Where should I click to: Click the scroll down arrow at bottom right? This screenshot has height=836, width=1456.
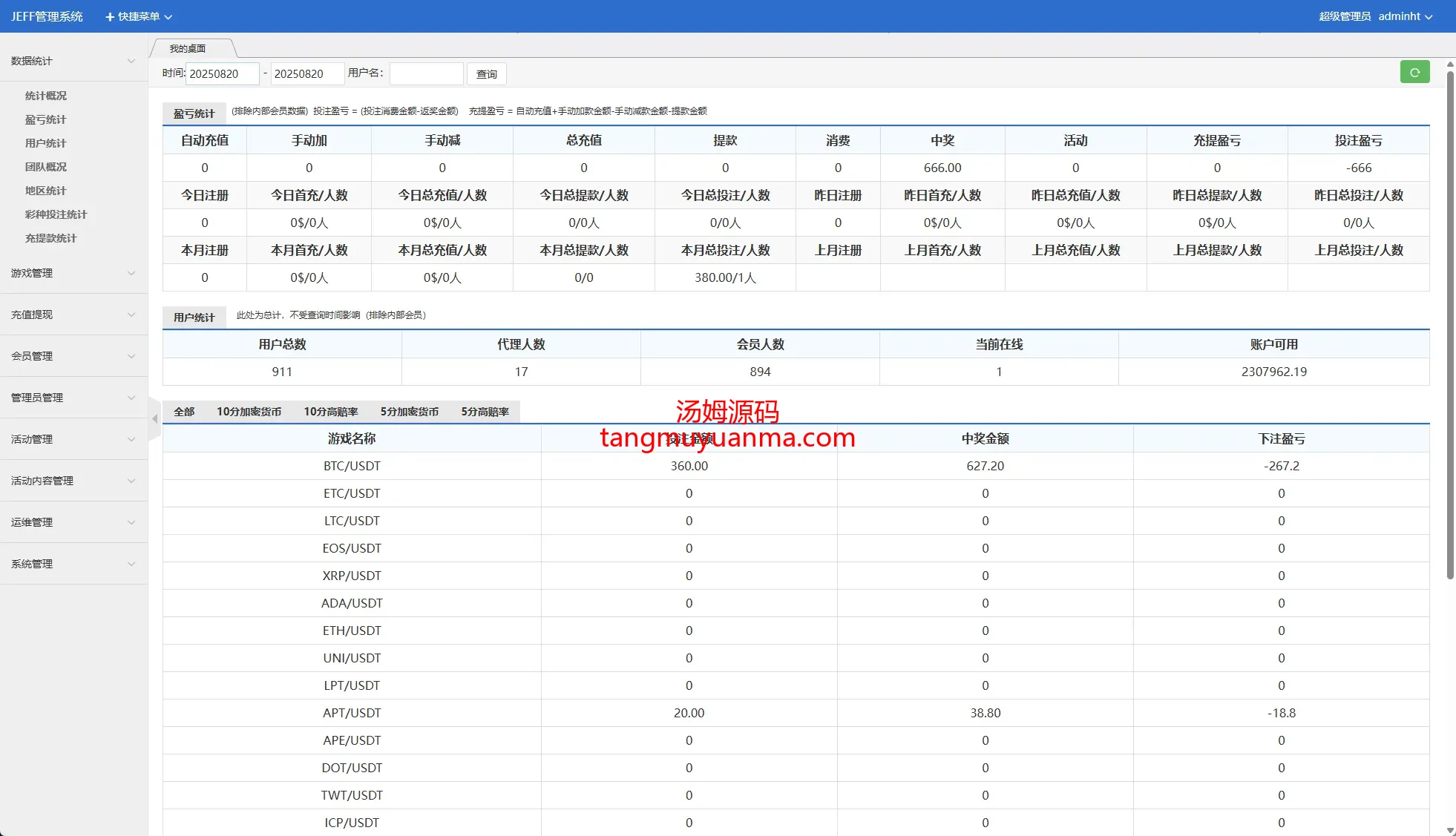click(x=1450, y=830)
